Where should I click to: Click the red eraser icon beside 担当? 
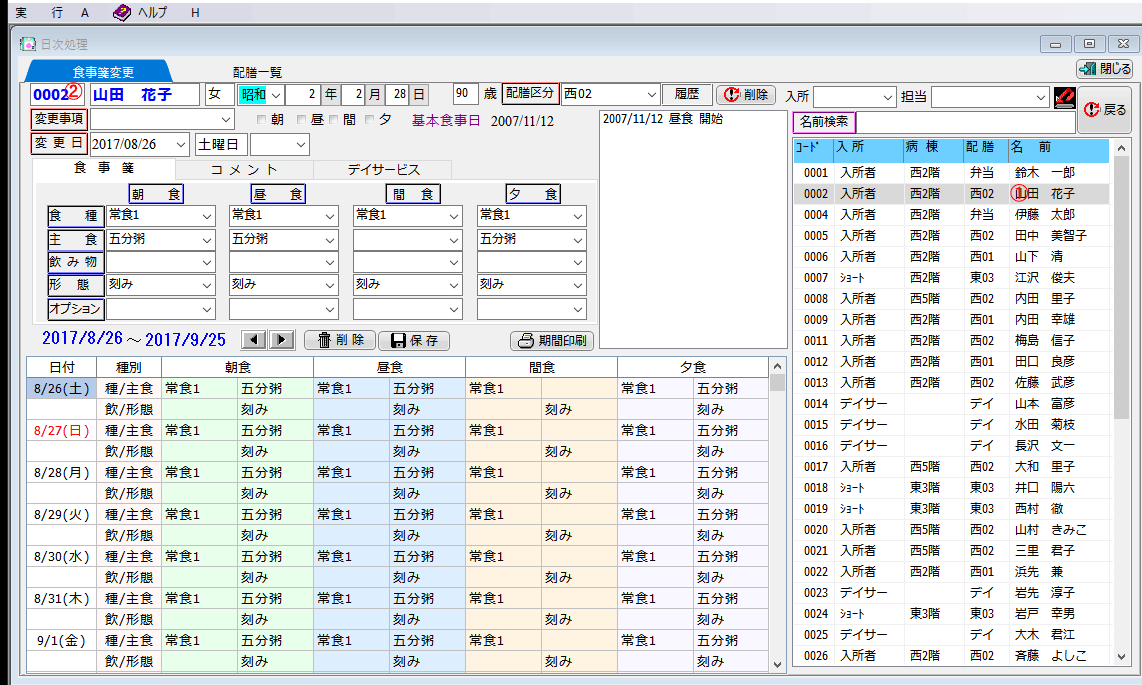(x=1064, y=96)
